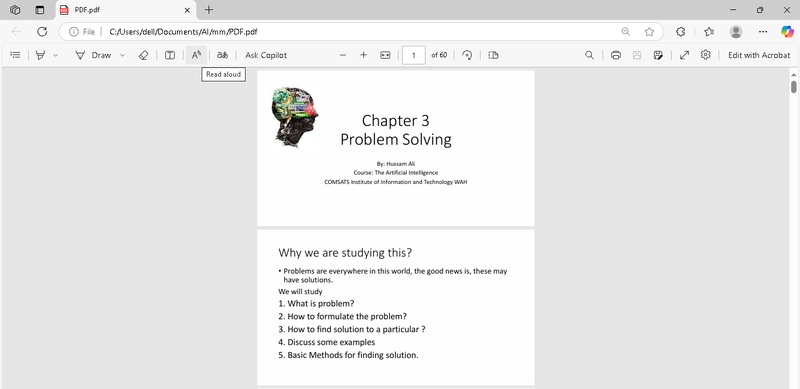
Task: Start Read aloud
Action: [x=196, y=55]
